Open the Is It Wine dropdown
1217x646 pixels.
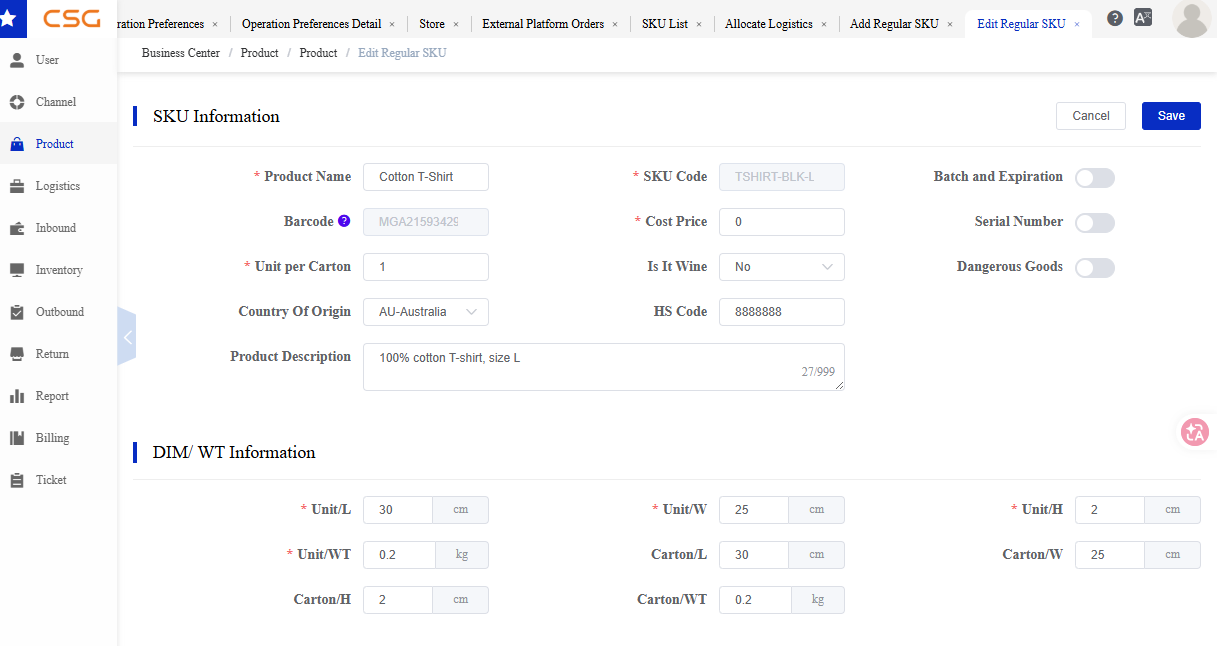(x=782, y=267)
